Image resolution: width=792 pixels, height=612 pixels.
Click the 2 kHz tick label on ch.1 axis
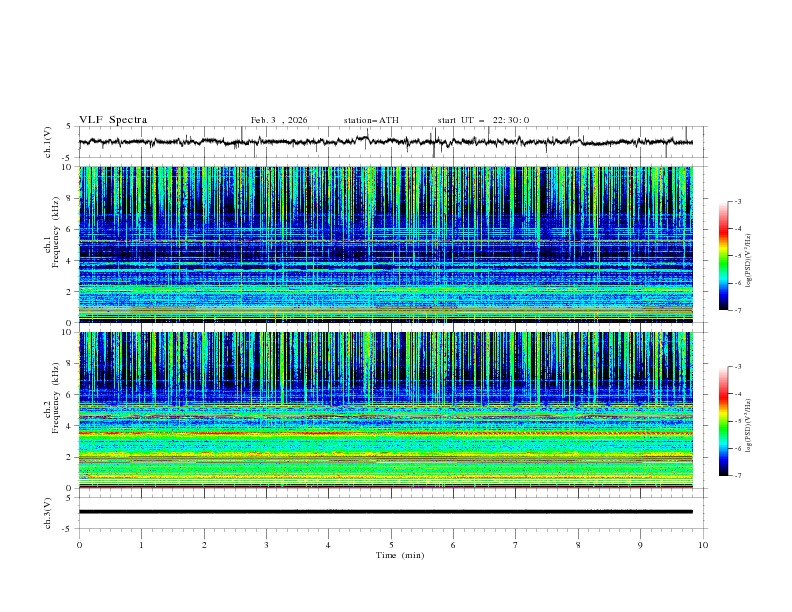coord(71,292)
